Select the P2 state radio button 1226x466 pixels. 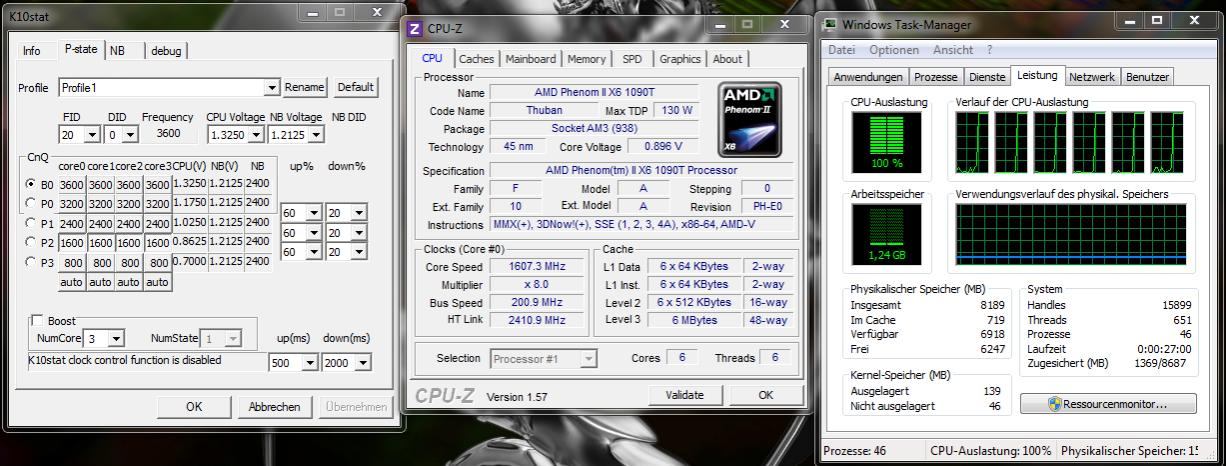[x=31, y=242]
